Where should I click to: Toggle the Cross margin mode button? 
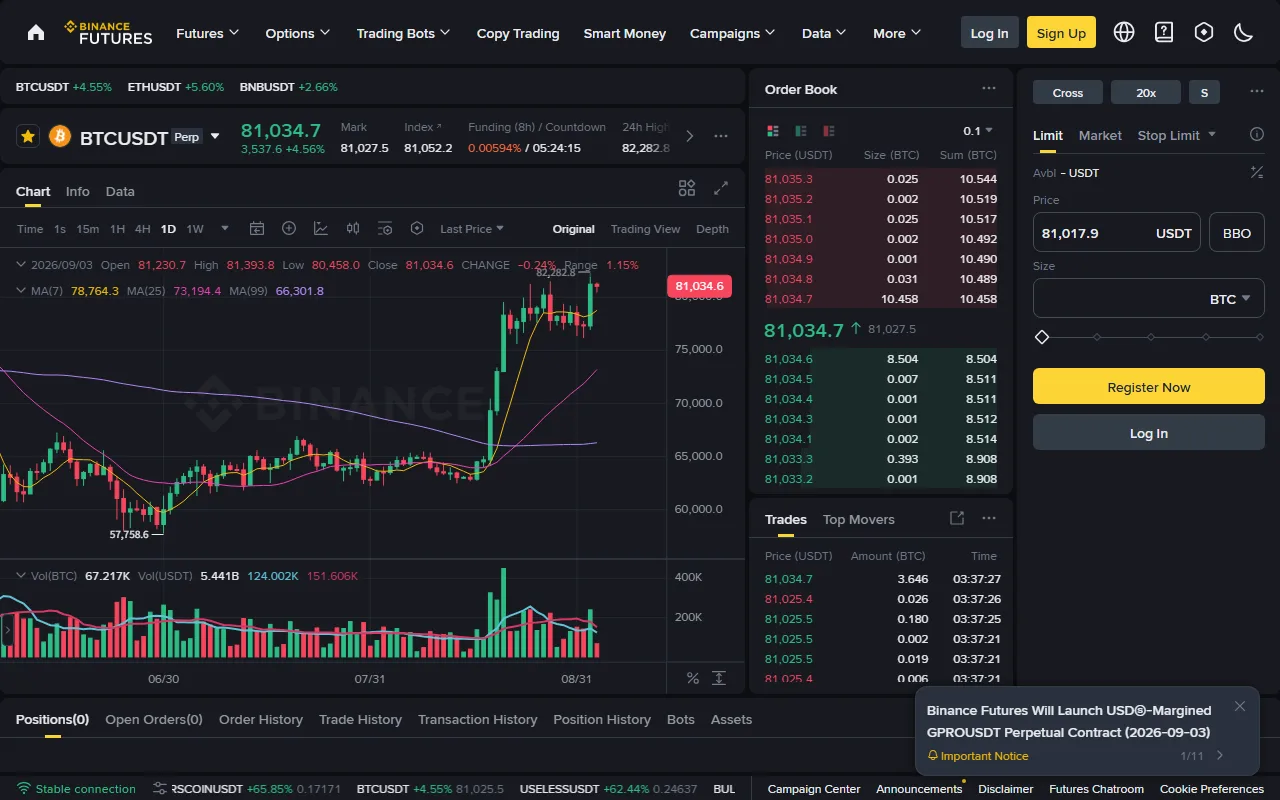point(1068,93)
